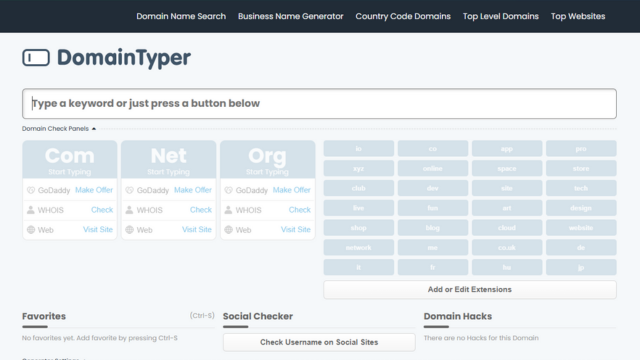Screen dimensions: 640x360
Task: Click Add or Edit Extensions button
Action: (470, 289)
